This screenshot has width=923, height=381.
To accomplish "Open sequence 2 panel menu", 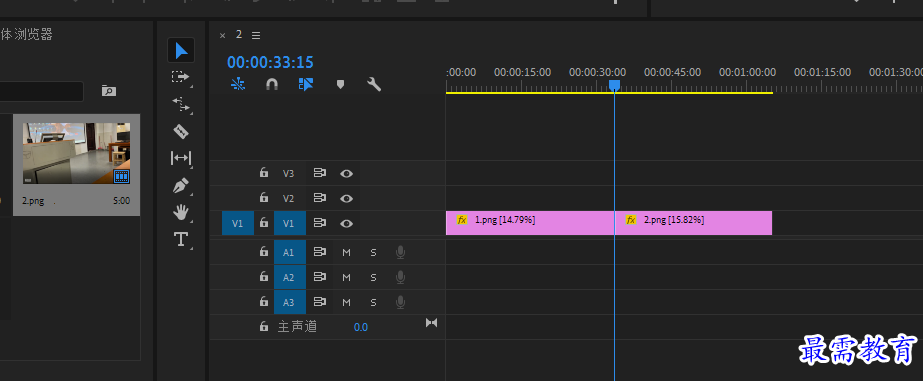I will pos(256,35).
